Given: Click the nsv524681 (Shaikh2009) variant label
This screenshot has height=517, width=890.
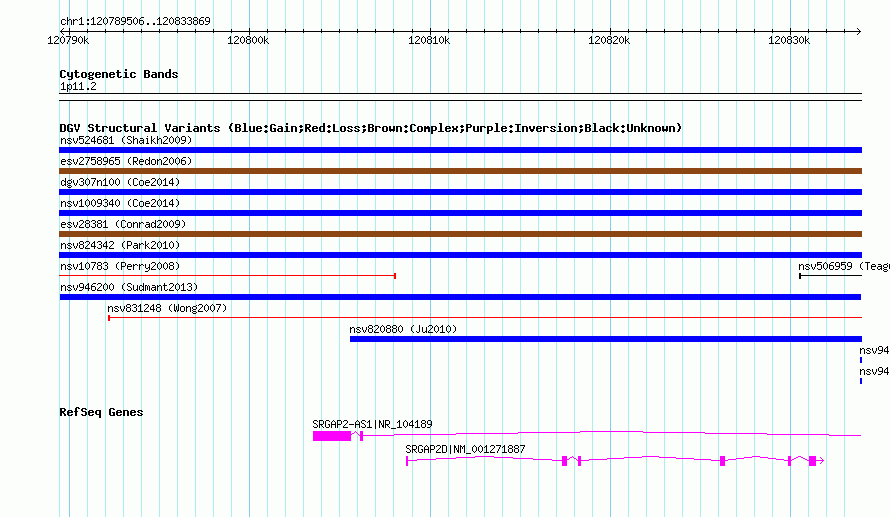Looking at the screenshot, I should [126, 140].
